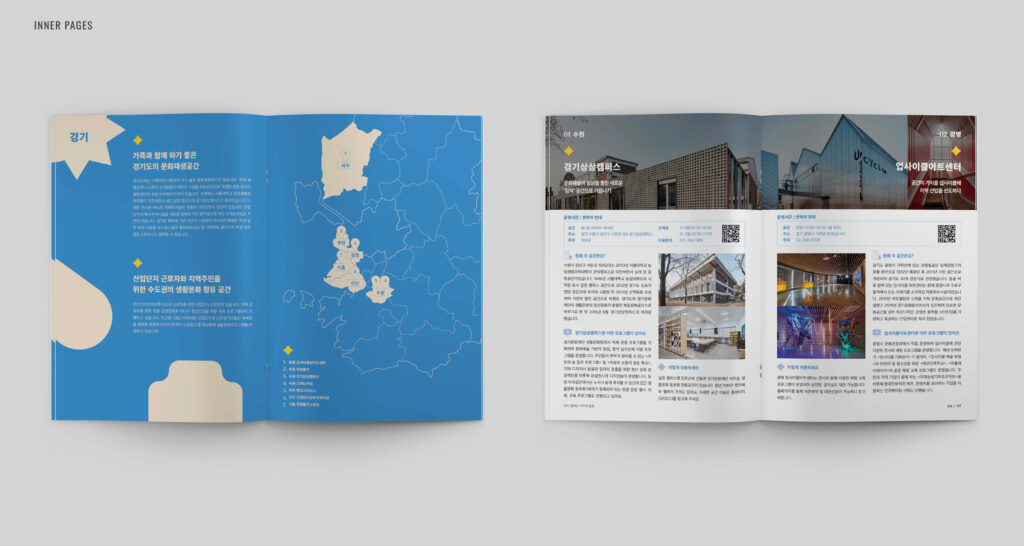The image size is (1024, 546).
Task: Open the blue sculpture exhibit photo
Action: pos(813,334)
